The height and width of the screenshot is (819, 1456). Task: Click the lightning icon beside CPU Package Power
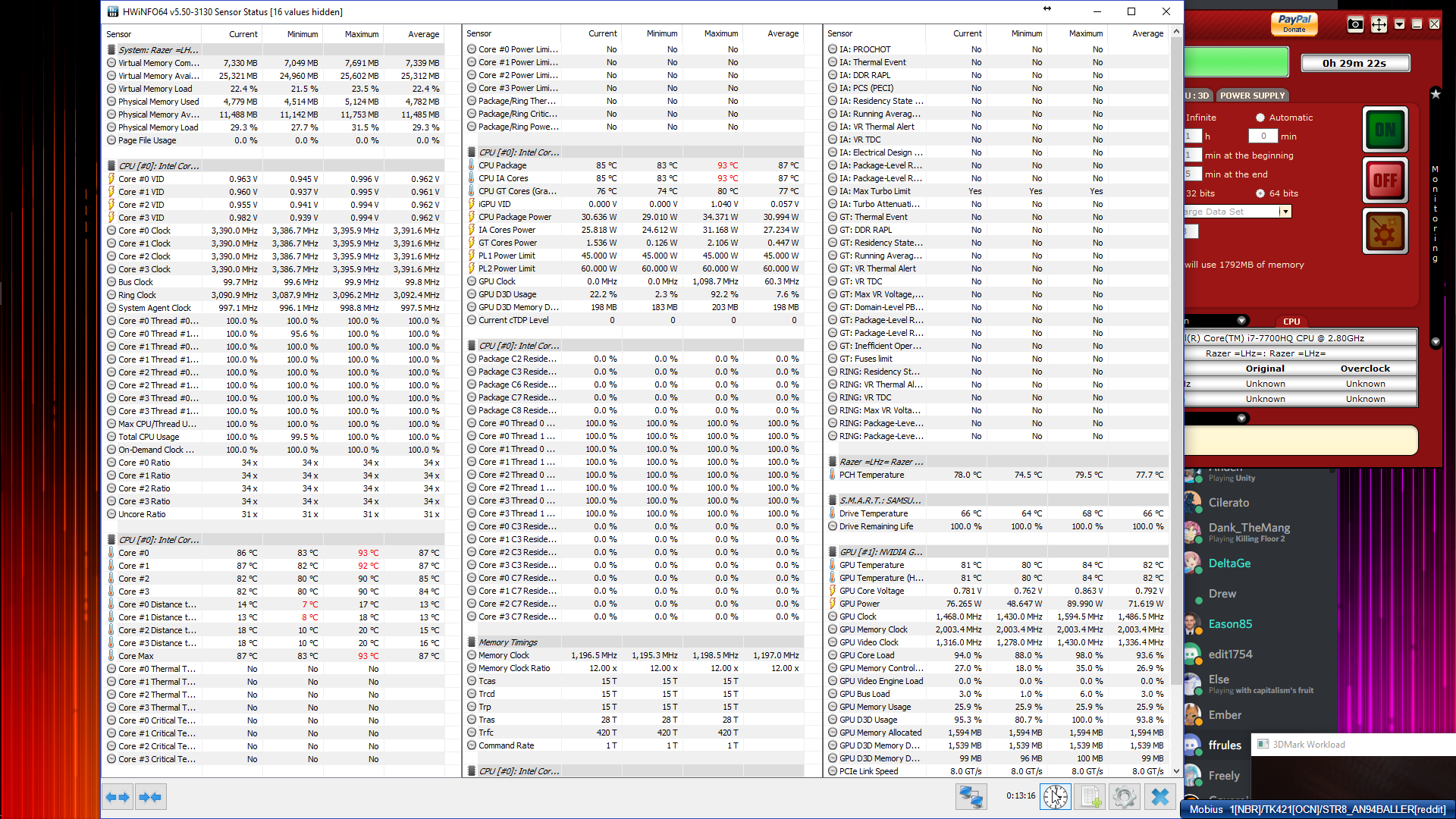click(x=472, y=217)
